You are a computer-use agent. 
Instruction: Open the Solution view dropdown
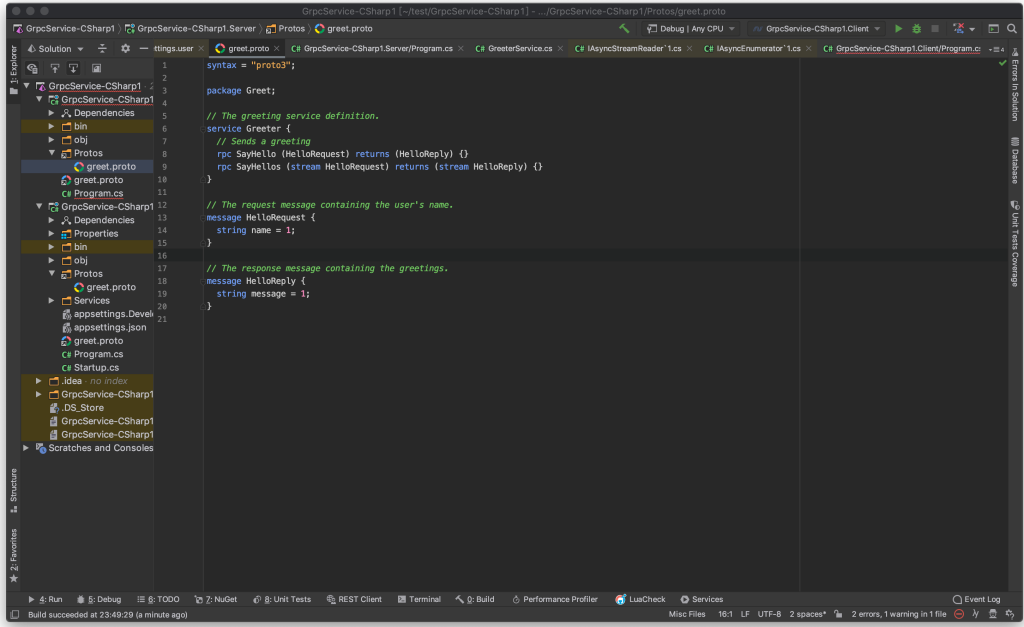point(56,48)
